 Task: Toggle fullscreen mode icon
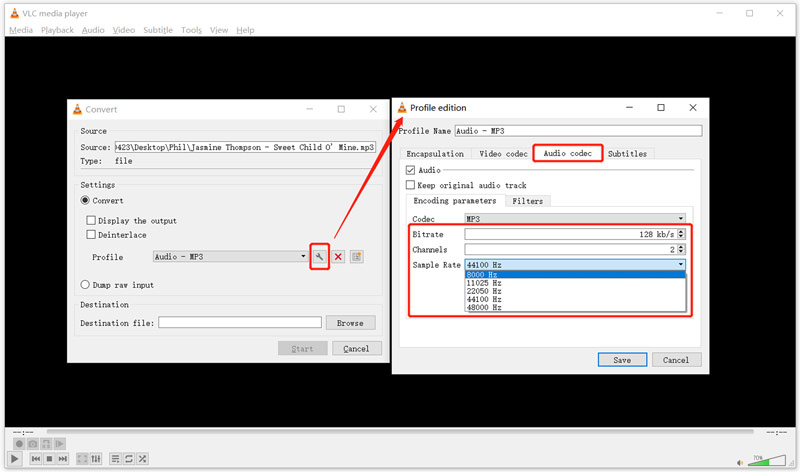[x=82, y=459]
